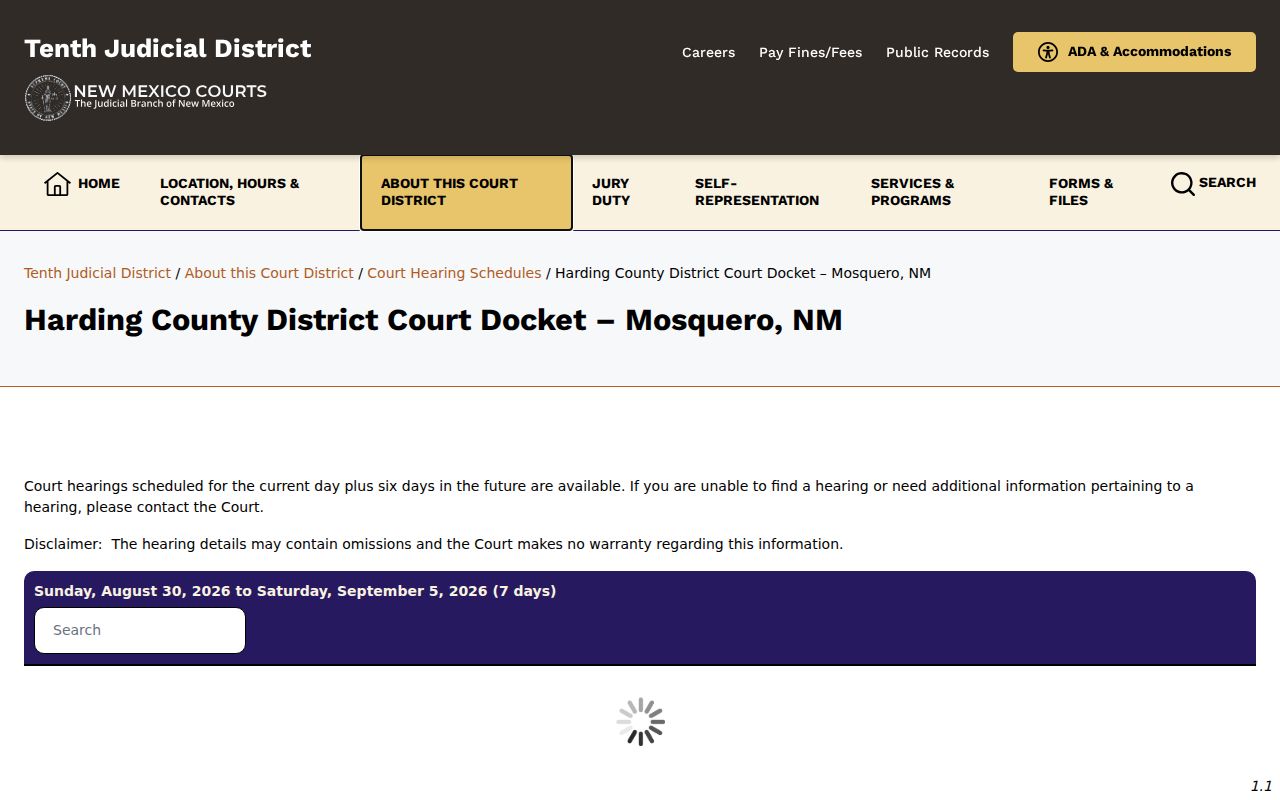Open Self-Representation menu item

tap(757, 192)
